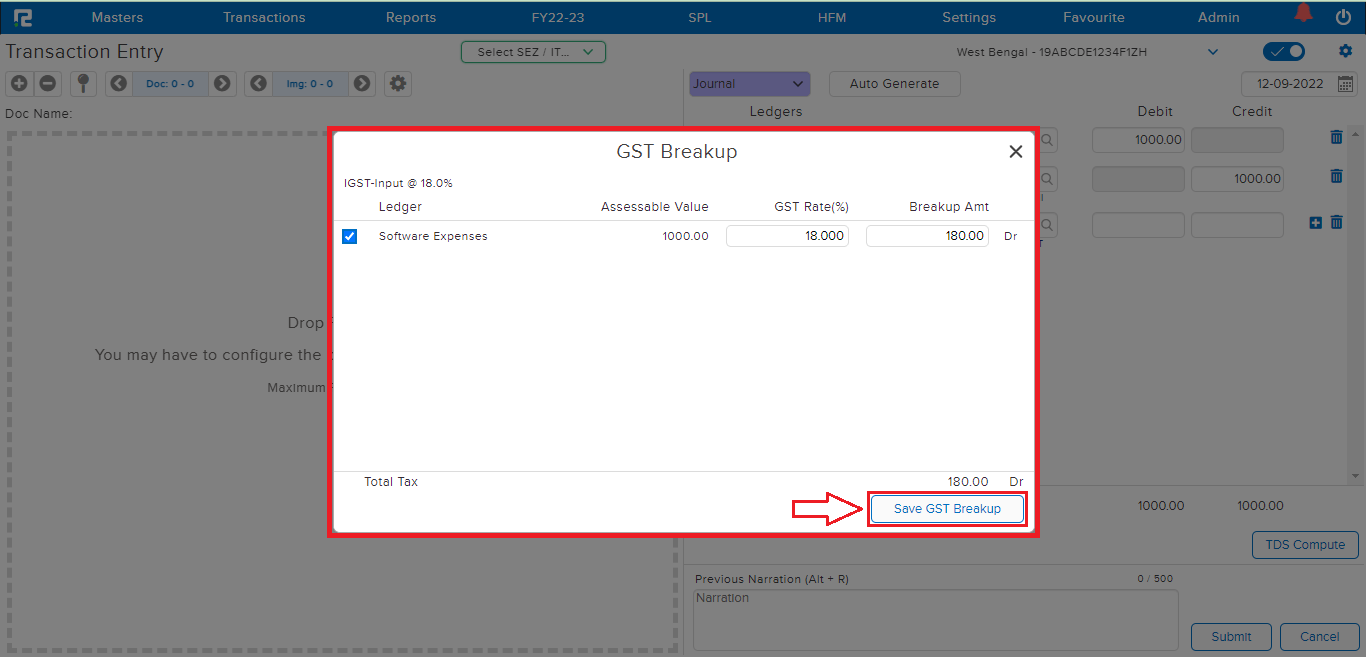Toggle the blue switch near the top right
Screen dimensions: 1366x657
[x=1284, y=51]
